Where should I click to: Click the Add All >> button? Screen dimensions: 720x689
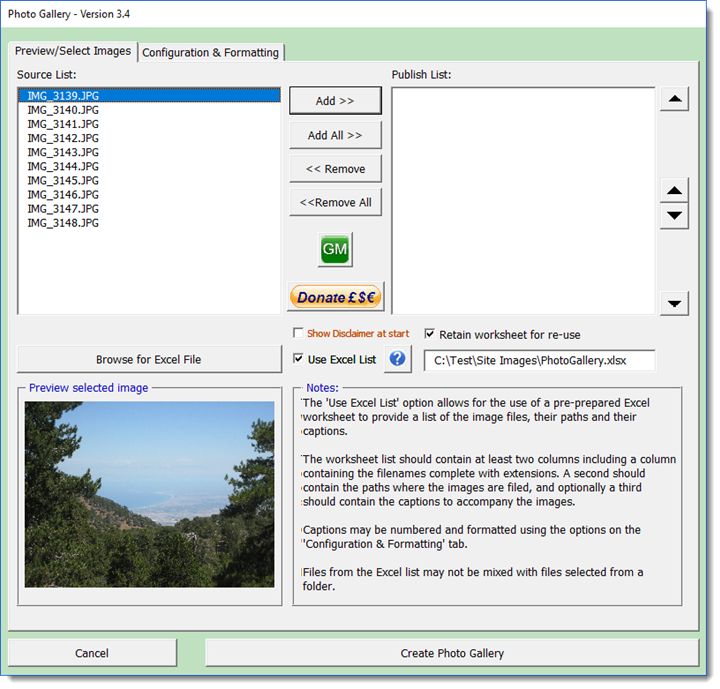click(x=335, y=136)
